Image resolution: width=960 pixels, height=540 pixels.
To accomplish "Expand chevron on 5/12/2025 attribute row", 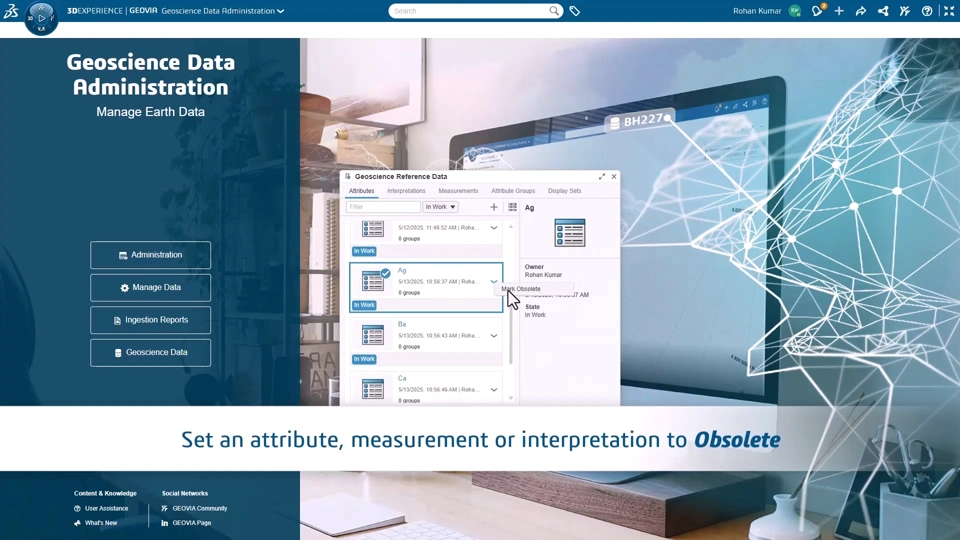I will (493, 228).
